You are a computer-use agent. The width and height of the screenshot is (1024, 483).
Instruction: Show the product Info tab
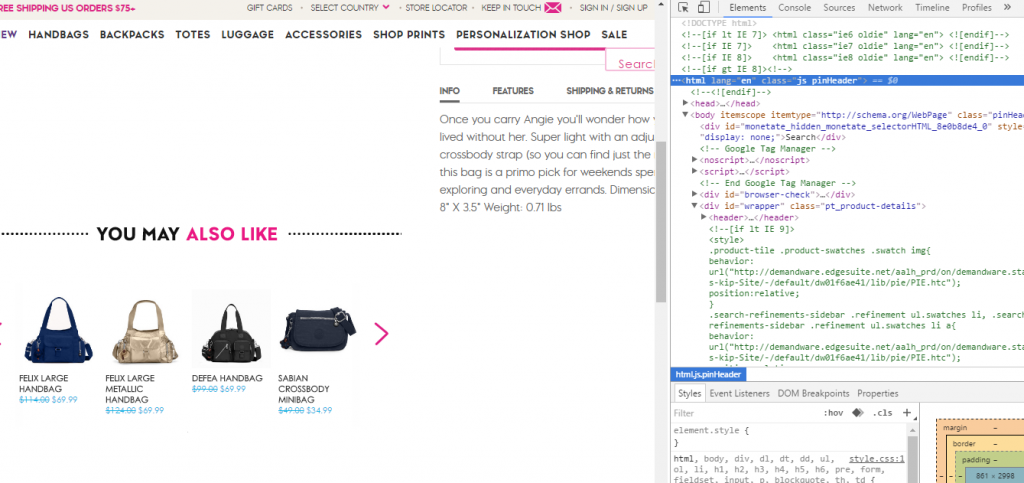[449, 91]
